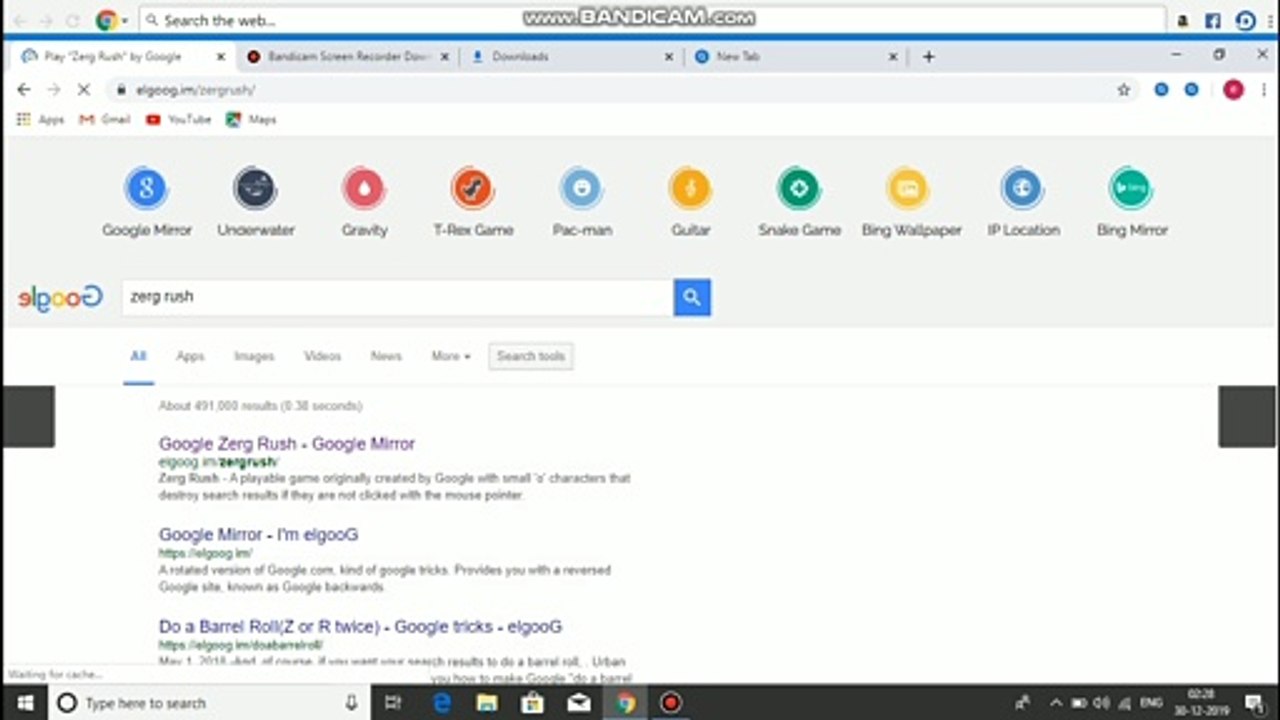The image size is (1280, 720).
Task: Open the Gravity shortcut icon
Action: click(x=364, y=188)
